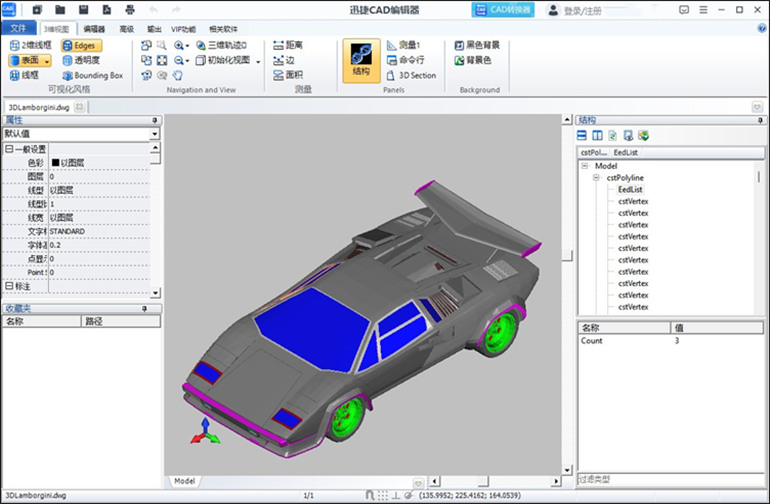770x504 pixels.
Task: Select the pan hand tool
Action: (177, 75)
